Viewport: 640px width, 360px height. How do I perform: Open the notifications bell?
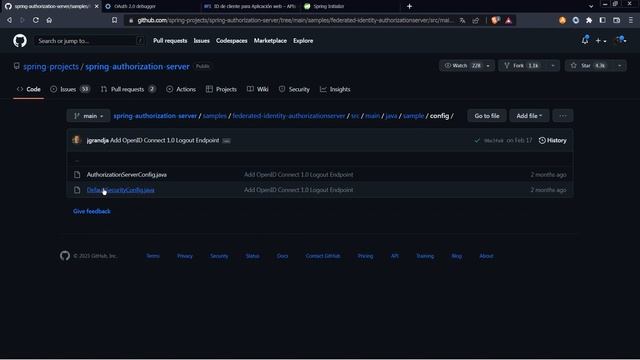[585, 40]
